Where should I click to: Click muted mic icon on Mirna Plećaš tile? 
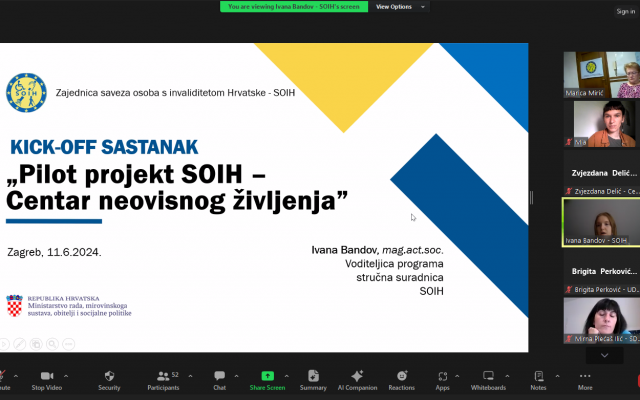[x=569, y=339]
